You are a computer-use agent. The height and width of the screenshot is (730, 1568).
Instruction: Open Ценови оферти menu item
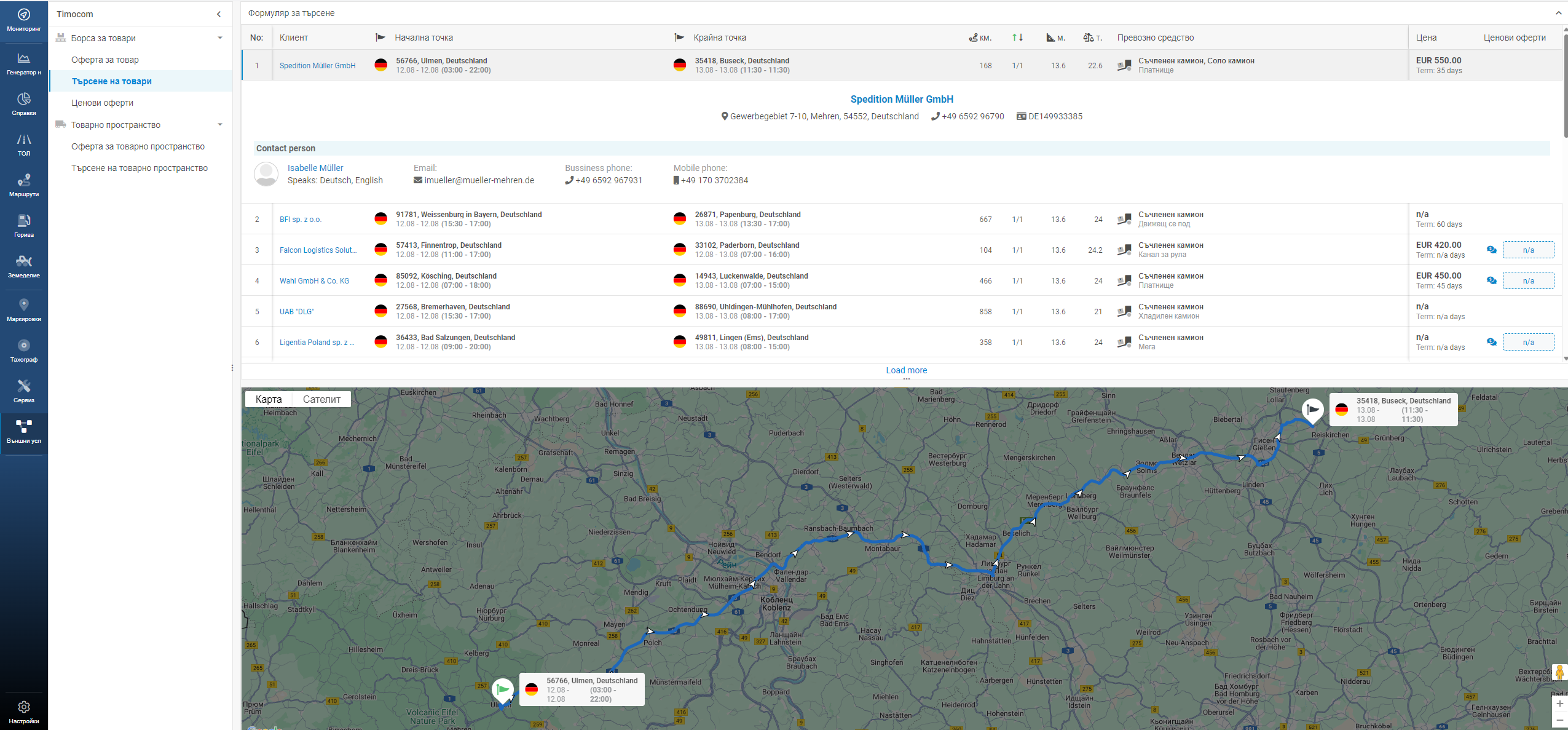coord(102,103)
